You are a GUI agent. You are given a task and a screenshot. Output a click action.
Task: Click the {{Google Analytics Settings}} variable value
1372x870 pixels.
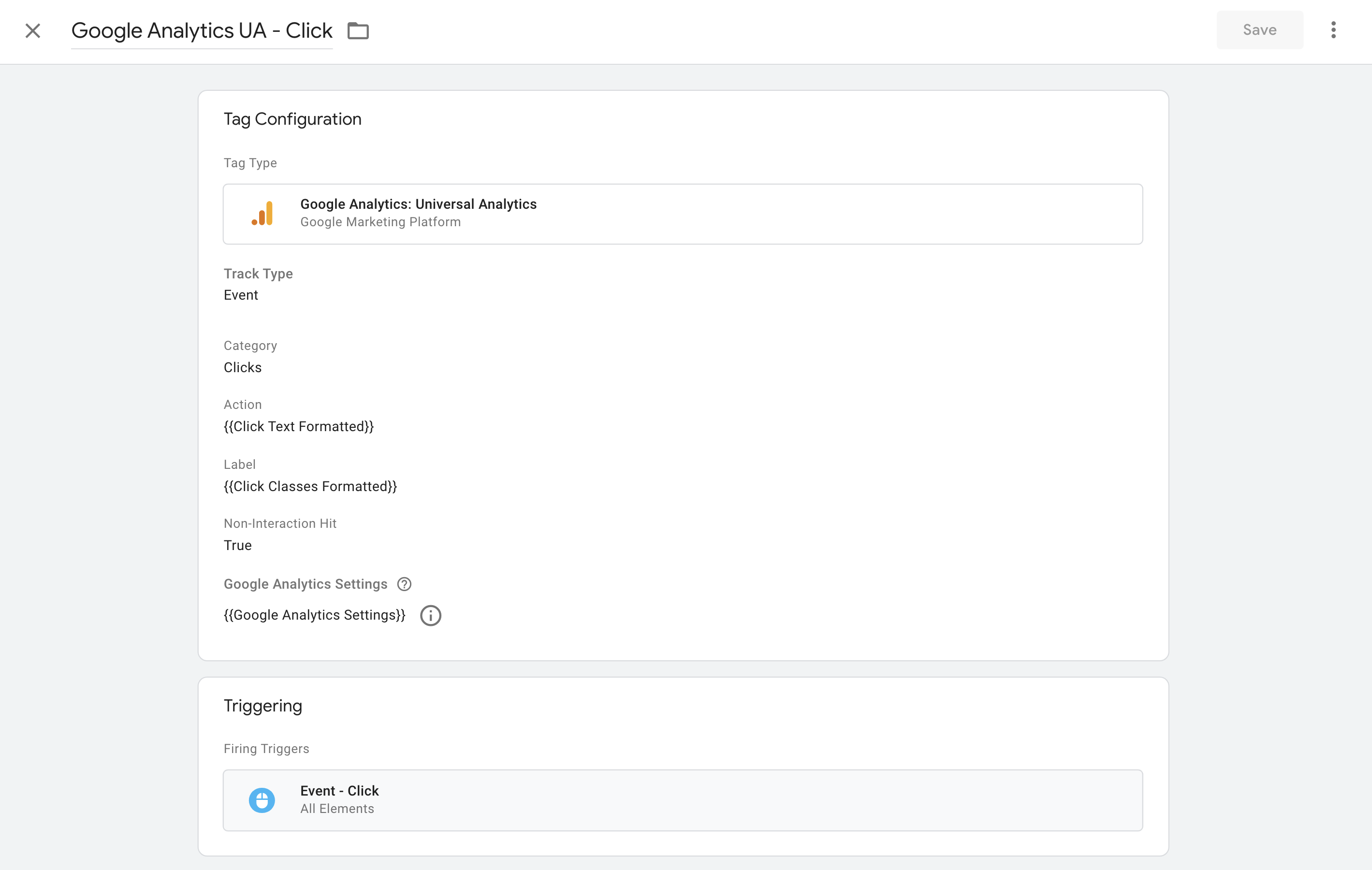pos(314,615)
